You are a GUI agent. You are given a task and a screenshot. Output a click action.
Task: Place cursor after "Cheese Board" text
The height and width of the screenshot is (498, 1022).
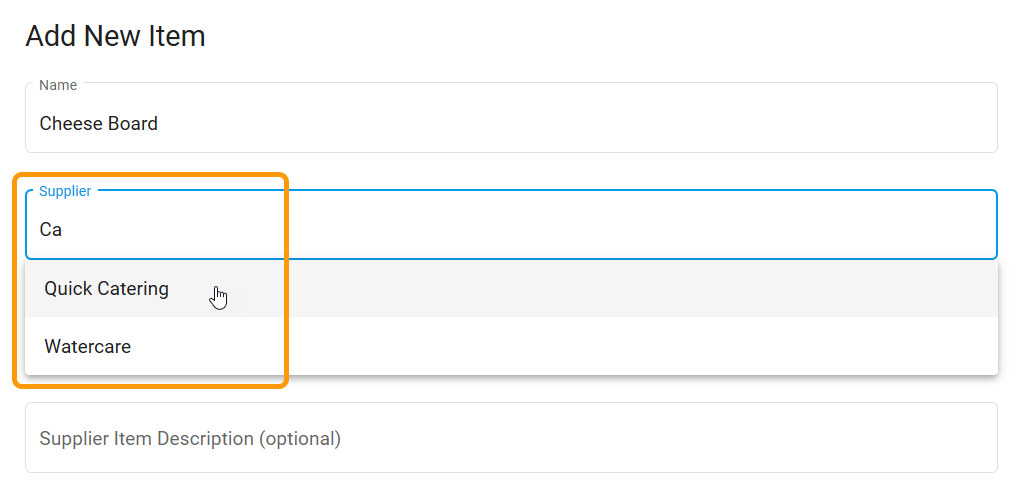159,124
